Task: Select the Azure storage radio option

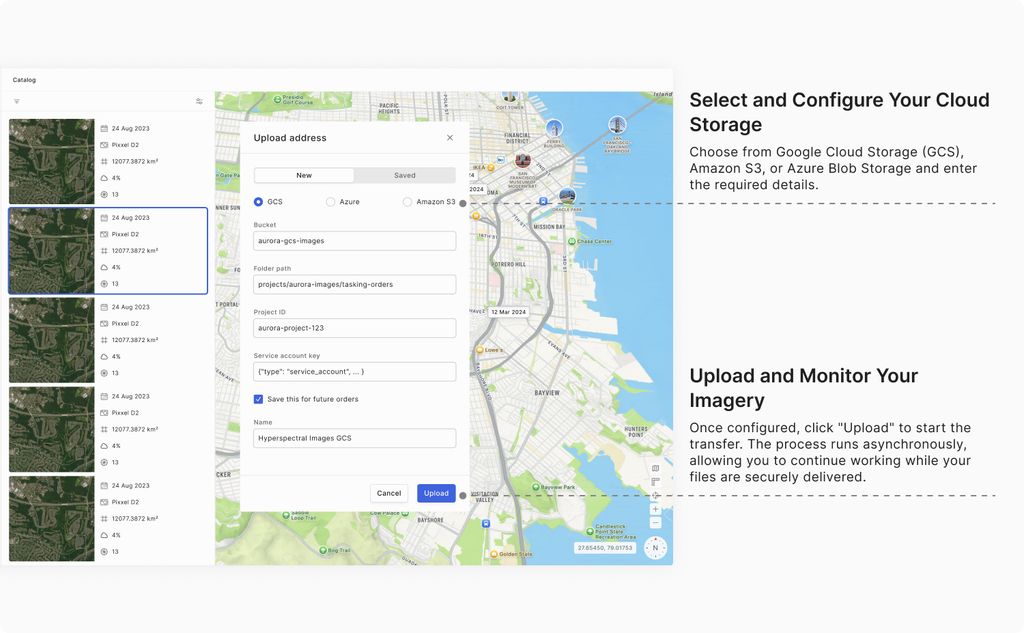Action: point(330,202)
